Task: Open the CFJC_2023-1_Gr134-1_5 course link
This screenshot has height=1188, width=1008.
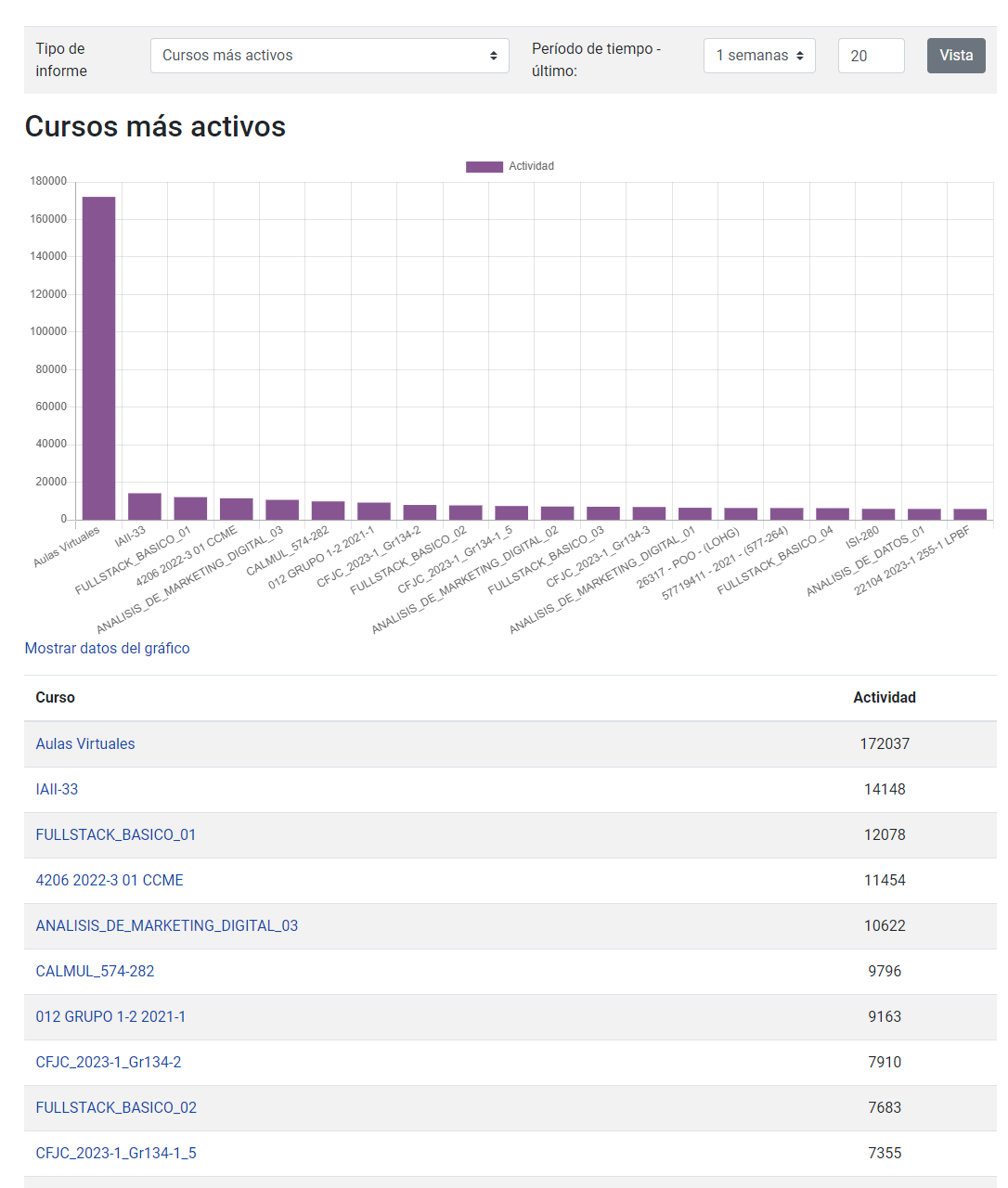Action: 116,1153
